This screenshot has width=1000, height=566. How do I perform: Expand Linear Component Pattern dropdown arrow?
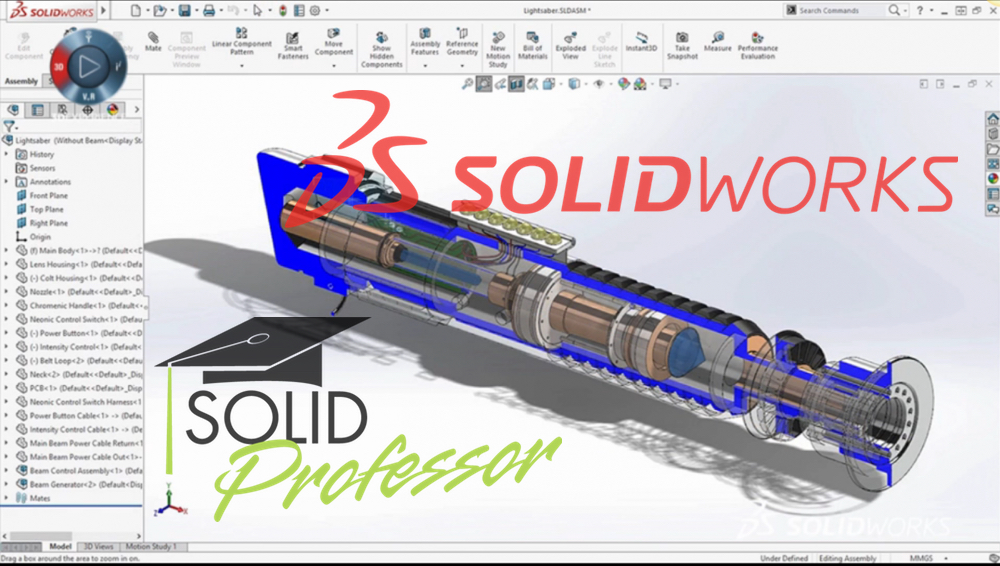[x=242, y=65]
